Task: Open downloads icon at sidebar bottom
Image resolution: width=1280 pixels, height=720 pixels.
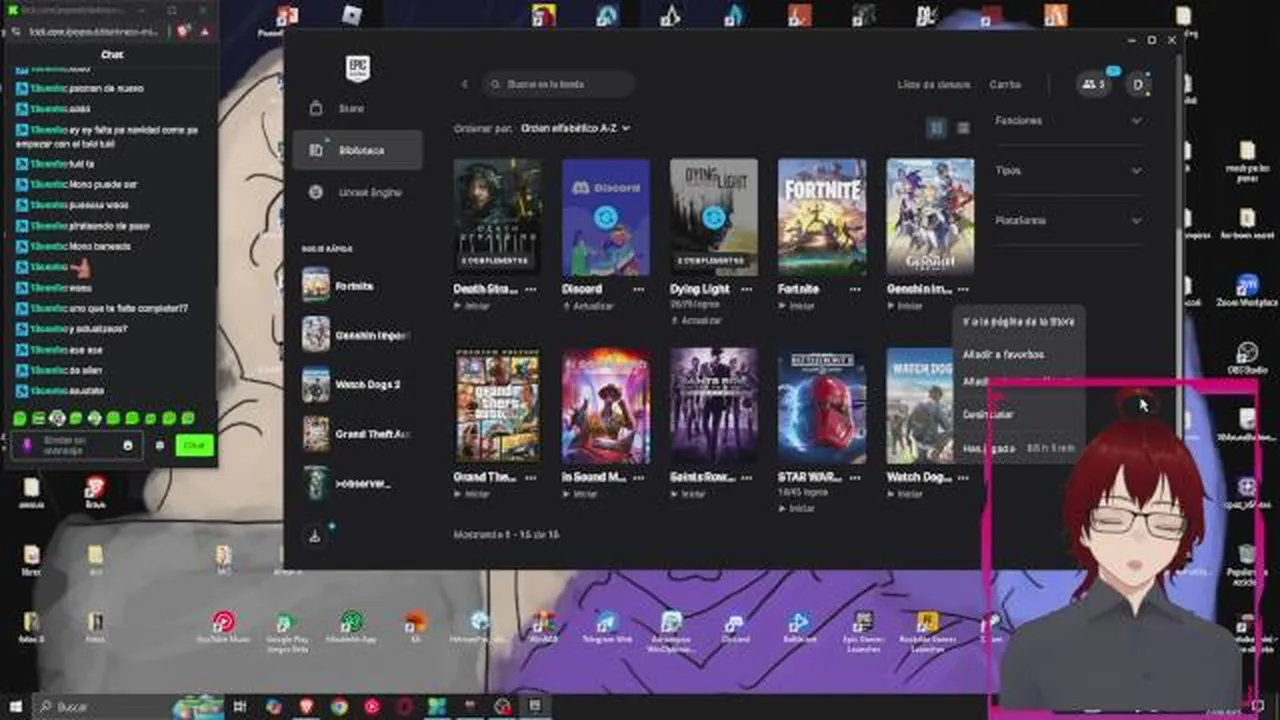Action: click(316, 535)
